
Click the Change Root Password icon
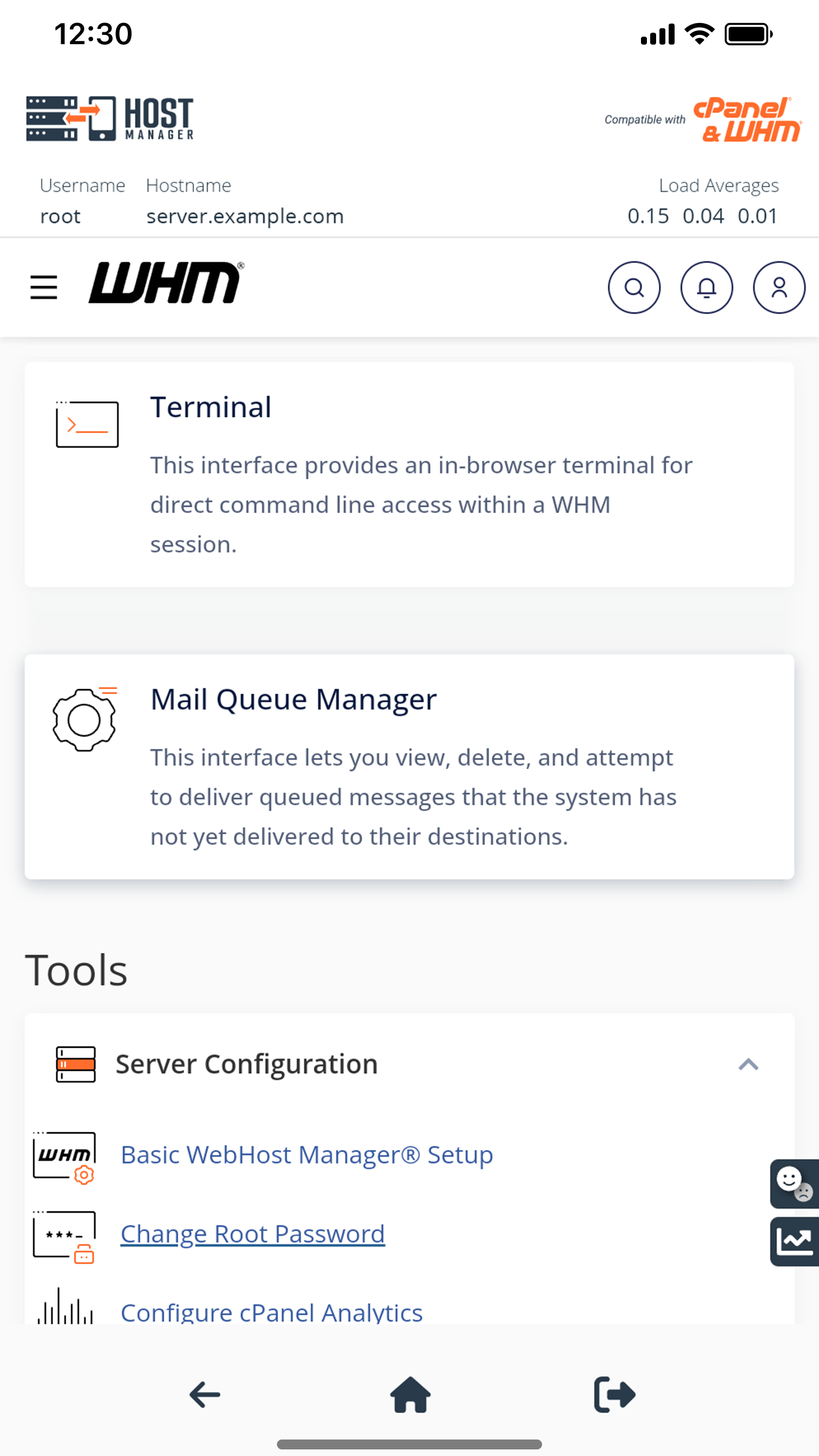pyautogui.click(x=64, y=1237)
